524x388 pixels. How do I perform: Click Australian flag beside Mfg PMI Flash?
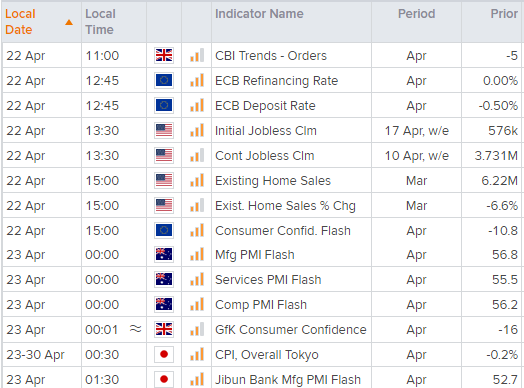click(x=164, y=255)
